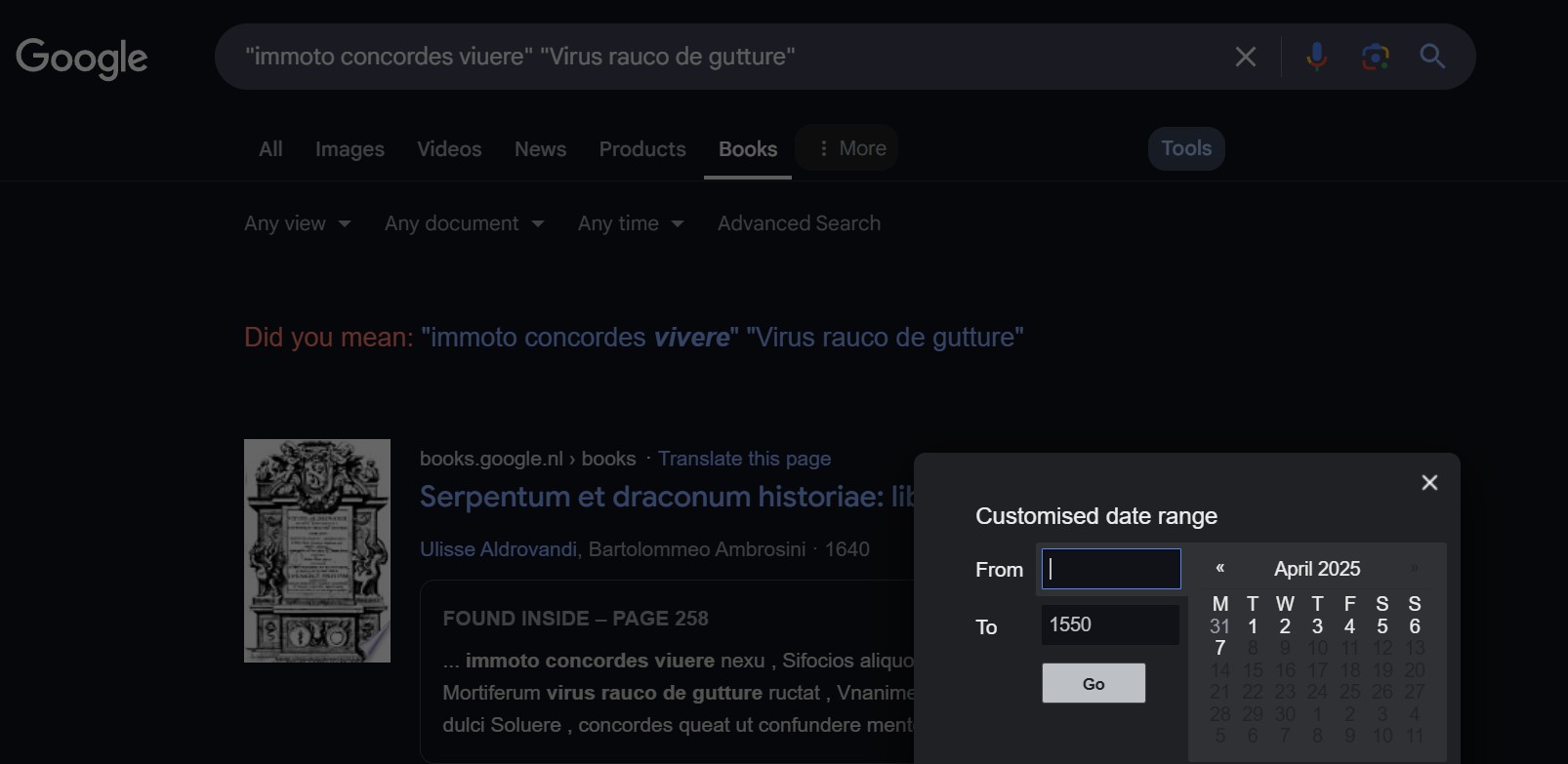This screenshot has height=764, width=1568.
Task: Click the From date input field
Action: (1111, 569)
